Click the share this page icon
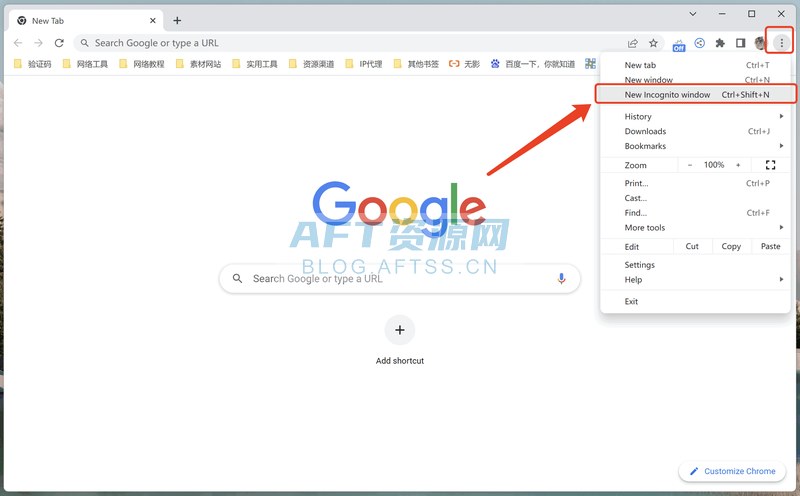This screenshot has width=800, height=496. [x=633, y=43]
